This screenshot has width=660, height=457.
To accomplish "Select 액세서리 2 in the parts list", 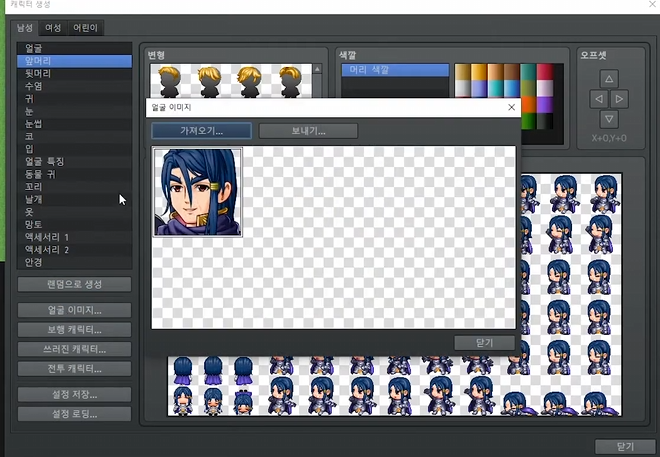I will (x=75, y=250).
